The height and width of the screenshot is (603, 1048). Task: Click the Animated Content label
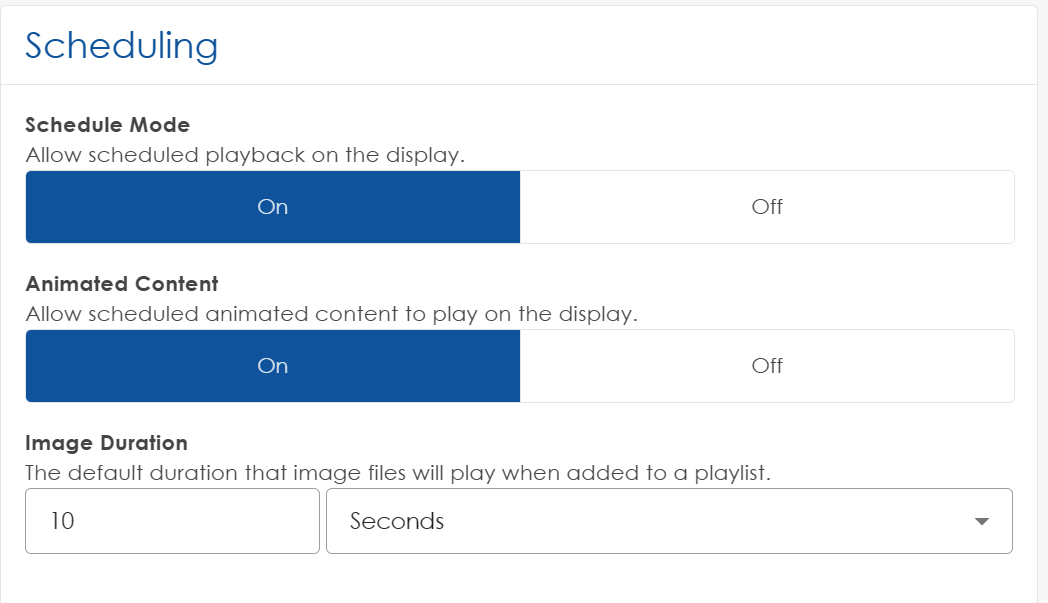coord(122,284)
